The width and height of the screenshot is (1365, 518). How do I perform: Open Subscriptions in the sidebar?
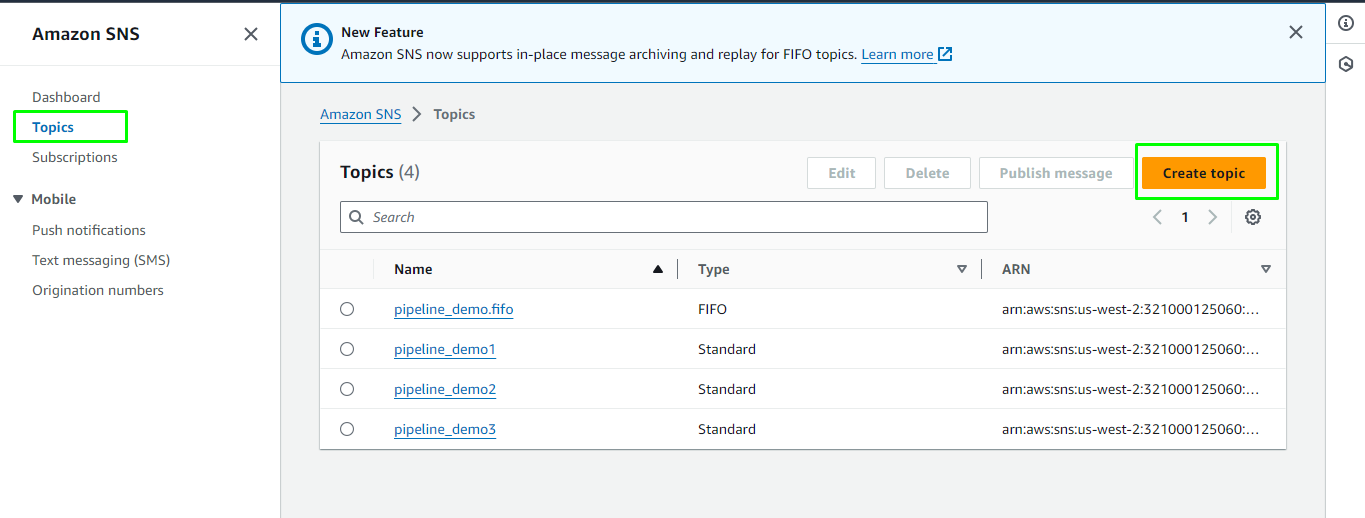(74, 157)
